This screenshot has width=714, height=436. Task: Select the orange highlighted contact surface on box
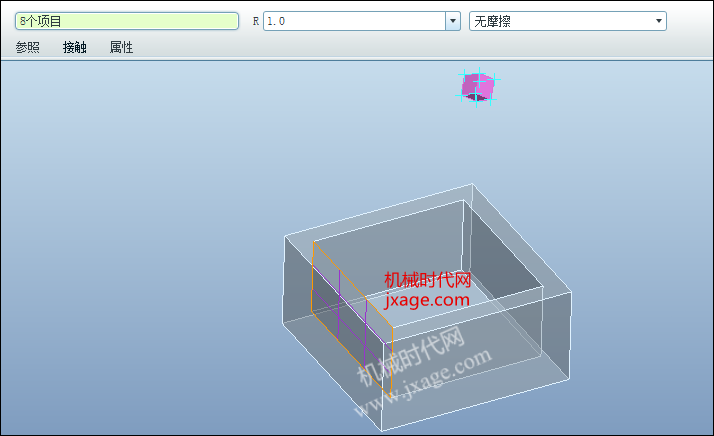[352, 319]
